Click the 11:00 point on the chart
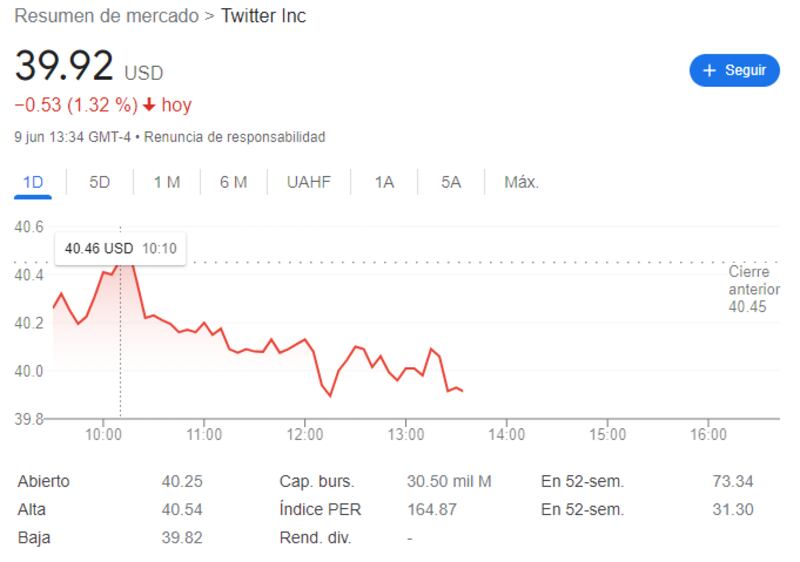The height and width of the screenshot is (562, 800). coord(204,323)
